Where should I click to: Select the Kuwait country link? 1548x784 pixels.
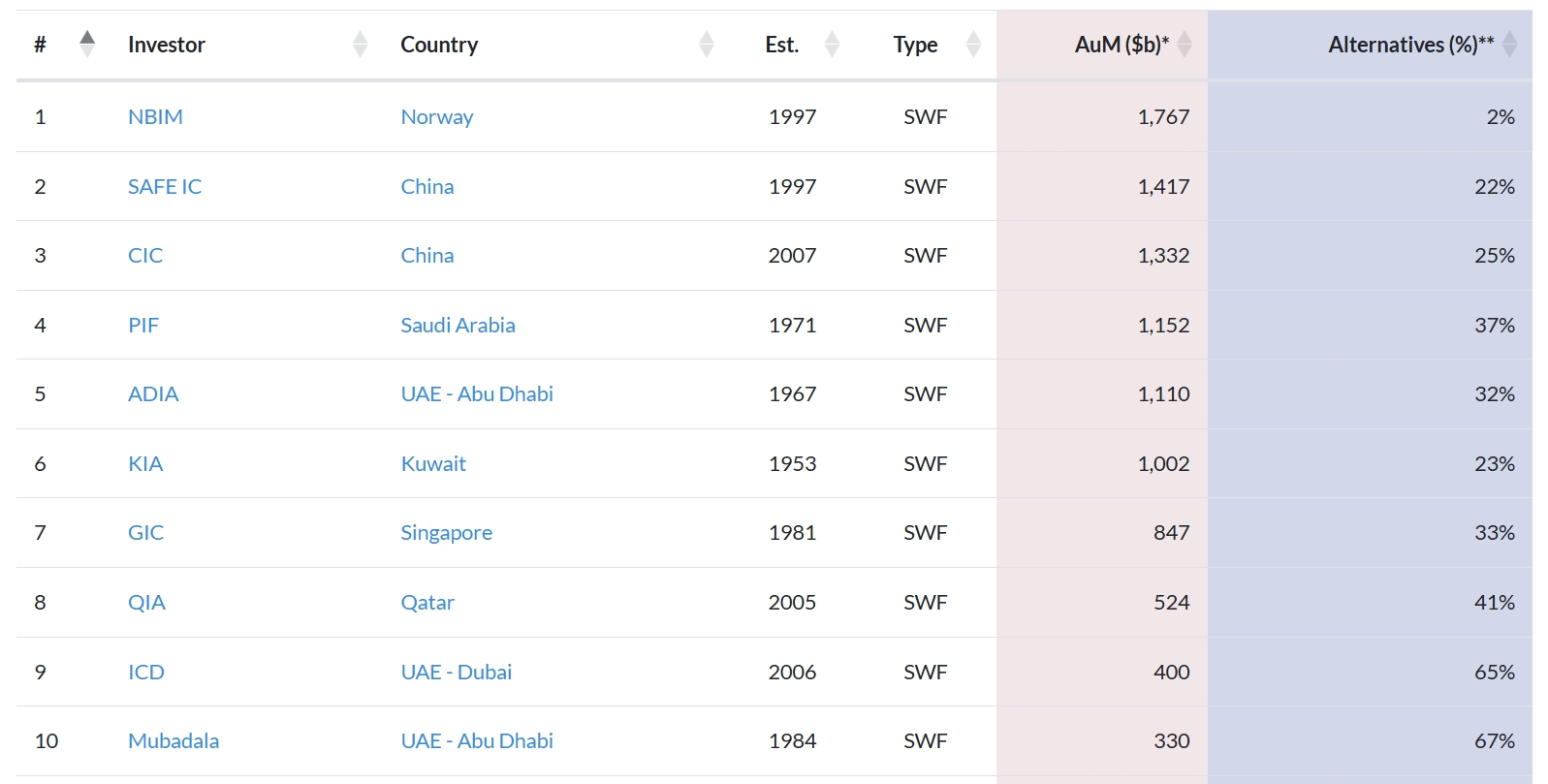click(x=433, y=464)
